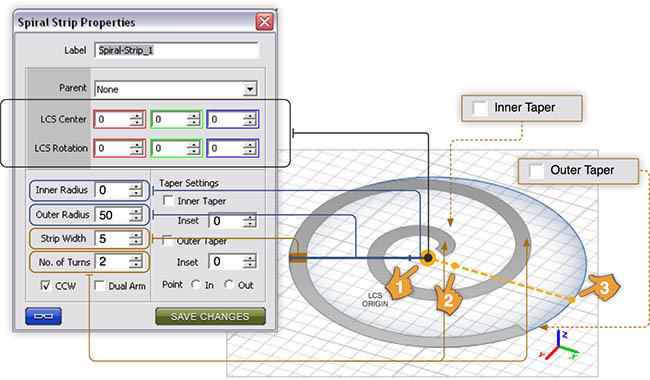Click the green LCS Rotation Y field
This screenshot has height=380, width=650.
(176, 148)
